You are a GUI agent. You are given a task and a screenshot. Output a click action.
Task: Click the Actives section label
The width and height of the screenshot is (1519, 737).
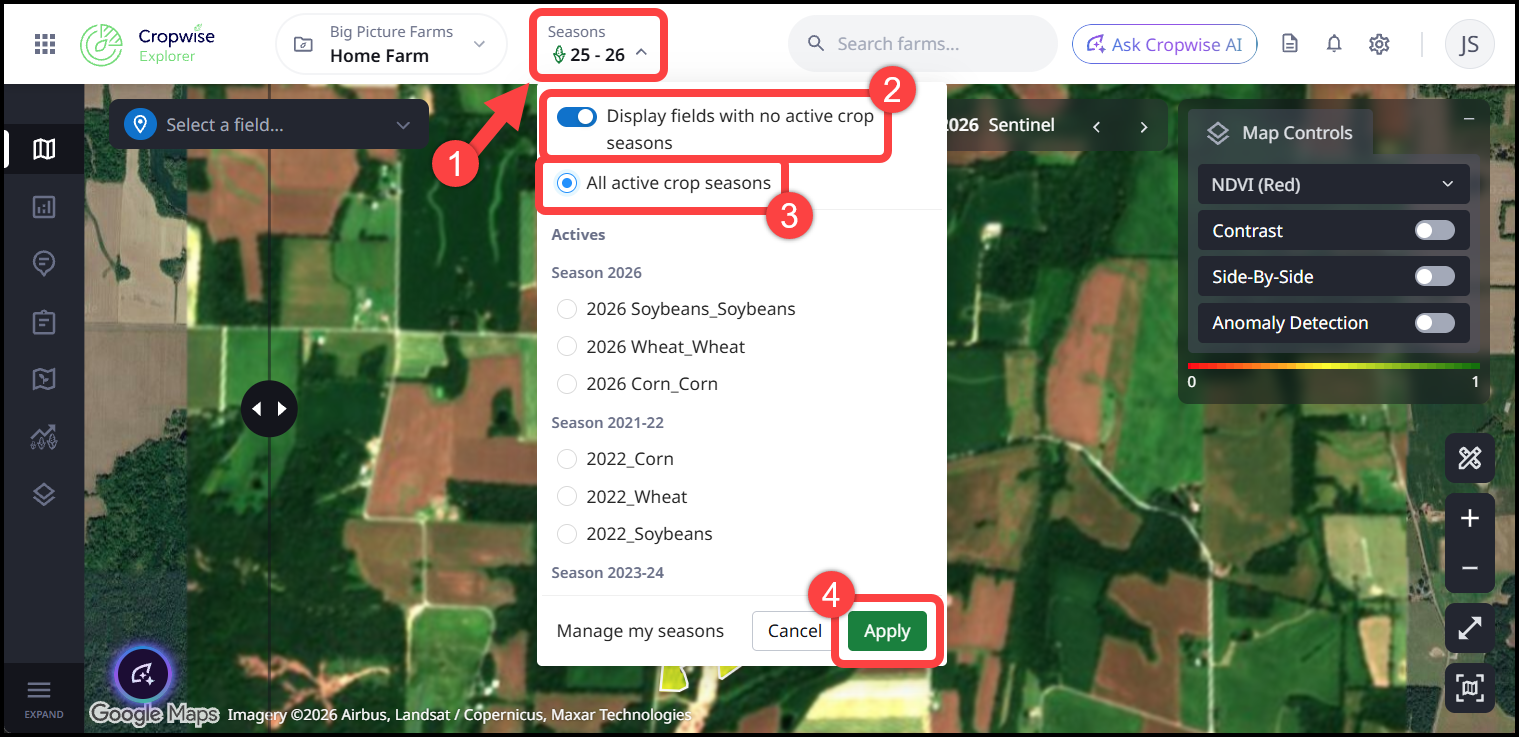pyautogui.click(x=578, y=235)
